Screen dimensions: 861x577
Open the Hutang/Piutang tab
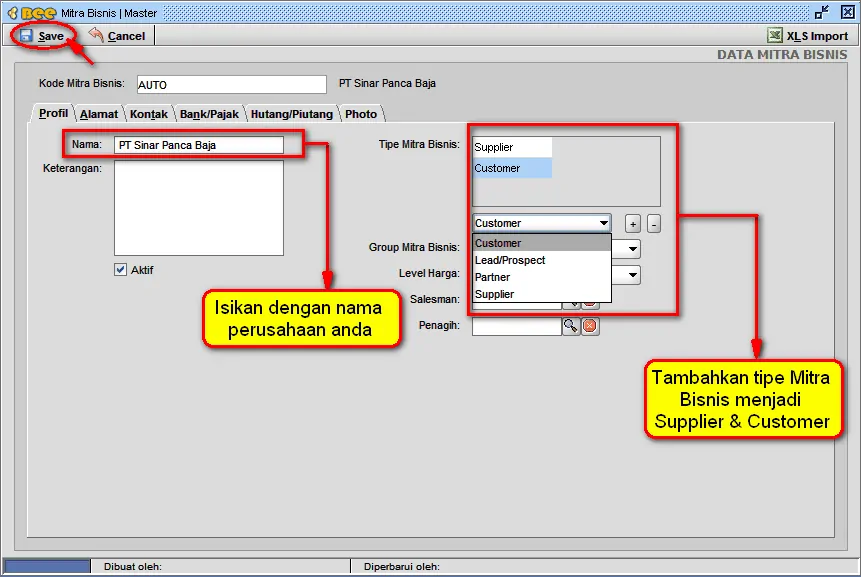291,113
